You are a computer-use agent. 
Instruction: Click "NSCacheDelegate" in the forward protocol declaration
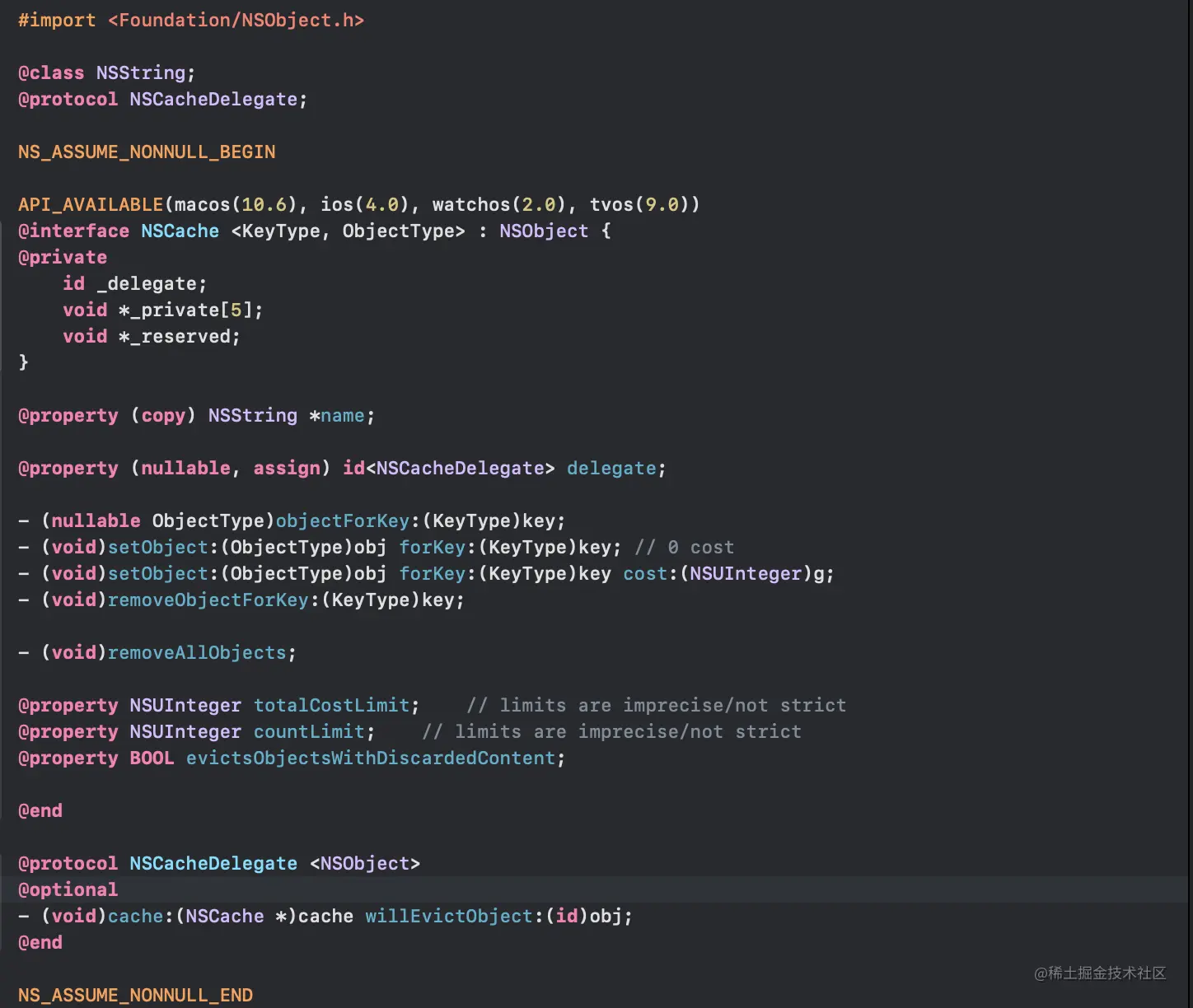point(213,99)
